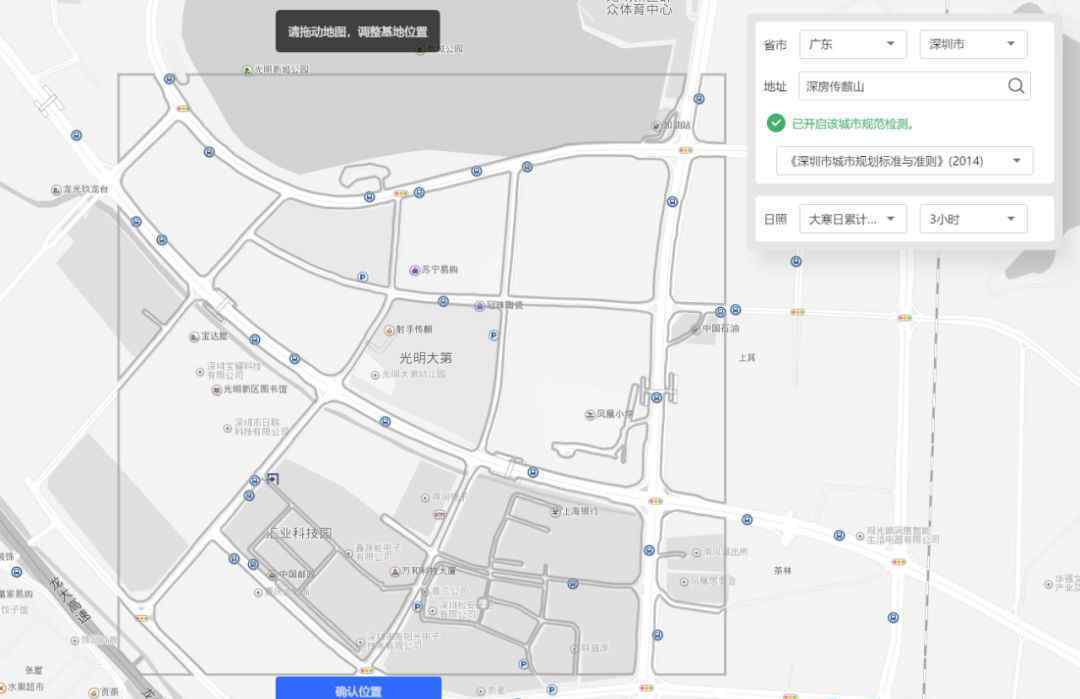Click the 龙大高速 highway label

coord(69,599)
